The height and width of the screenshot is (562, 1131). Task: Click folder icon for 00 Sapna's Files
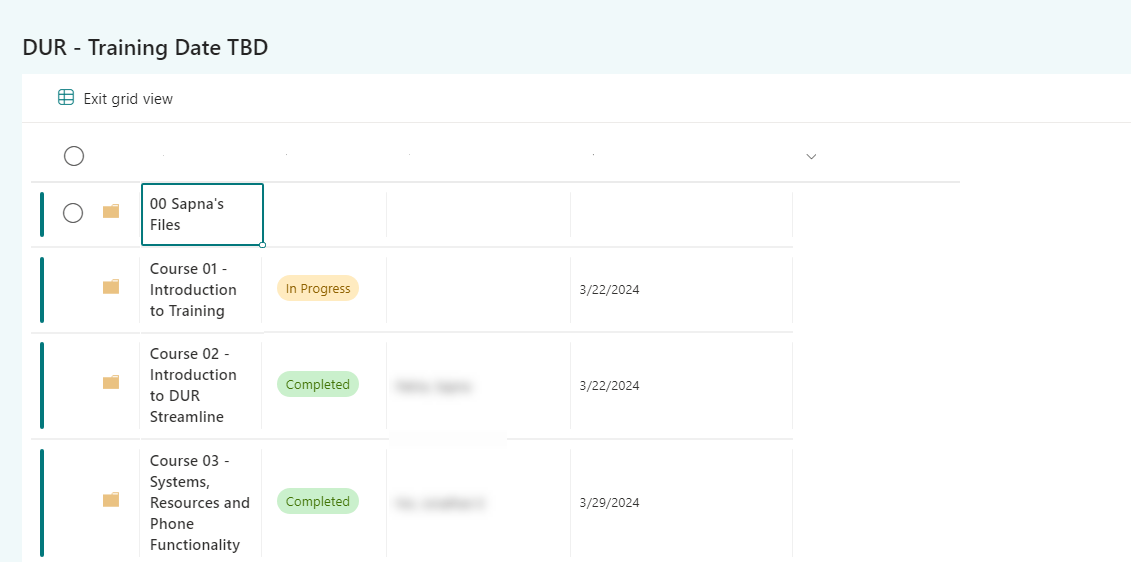tap(110, 211)
